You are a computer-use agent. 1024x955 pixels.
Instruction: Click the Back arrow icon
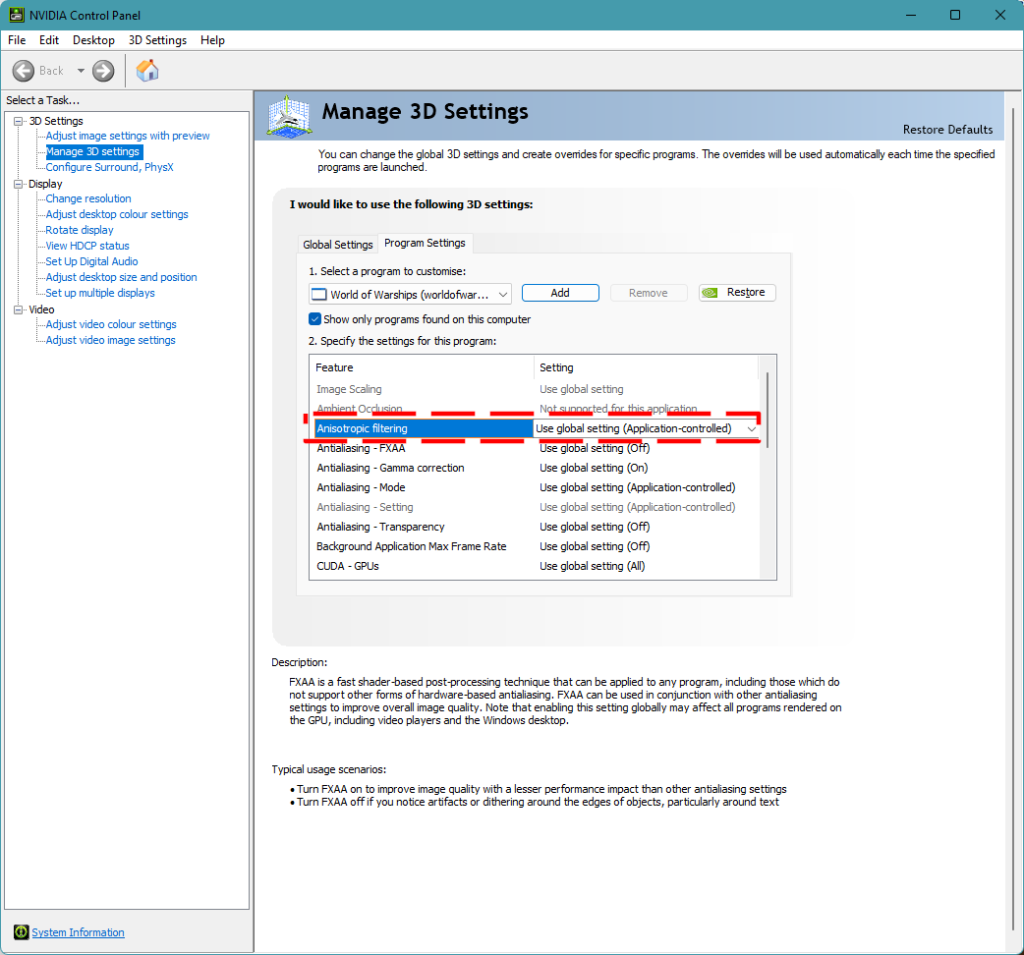click(x=24, y=71)
